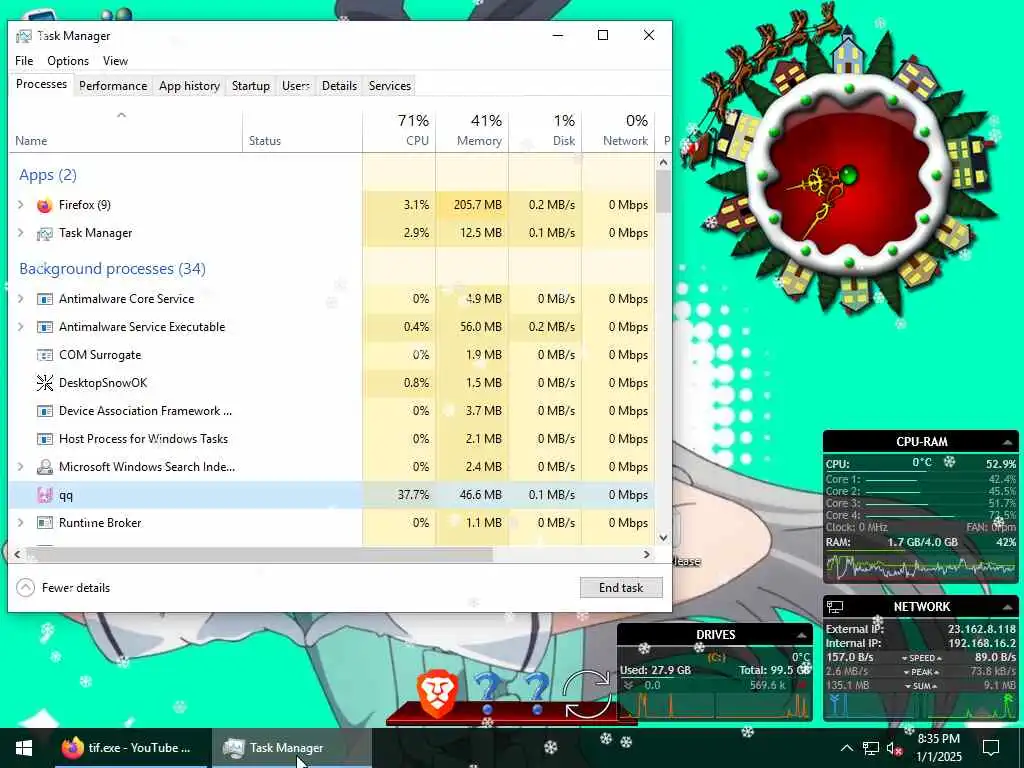Viewport: 1024px width, 768px height.
Task: Switch to the Startup tab
Action: coord(251,86)
